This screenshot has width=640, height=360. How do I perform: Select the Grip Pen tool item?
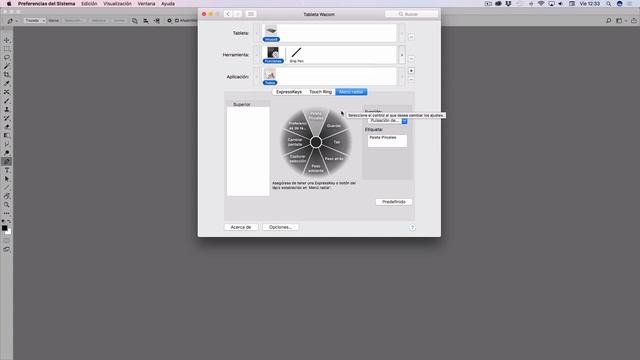pyautogui.click(x=297, y=55)
